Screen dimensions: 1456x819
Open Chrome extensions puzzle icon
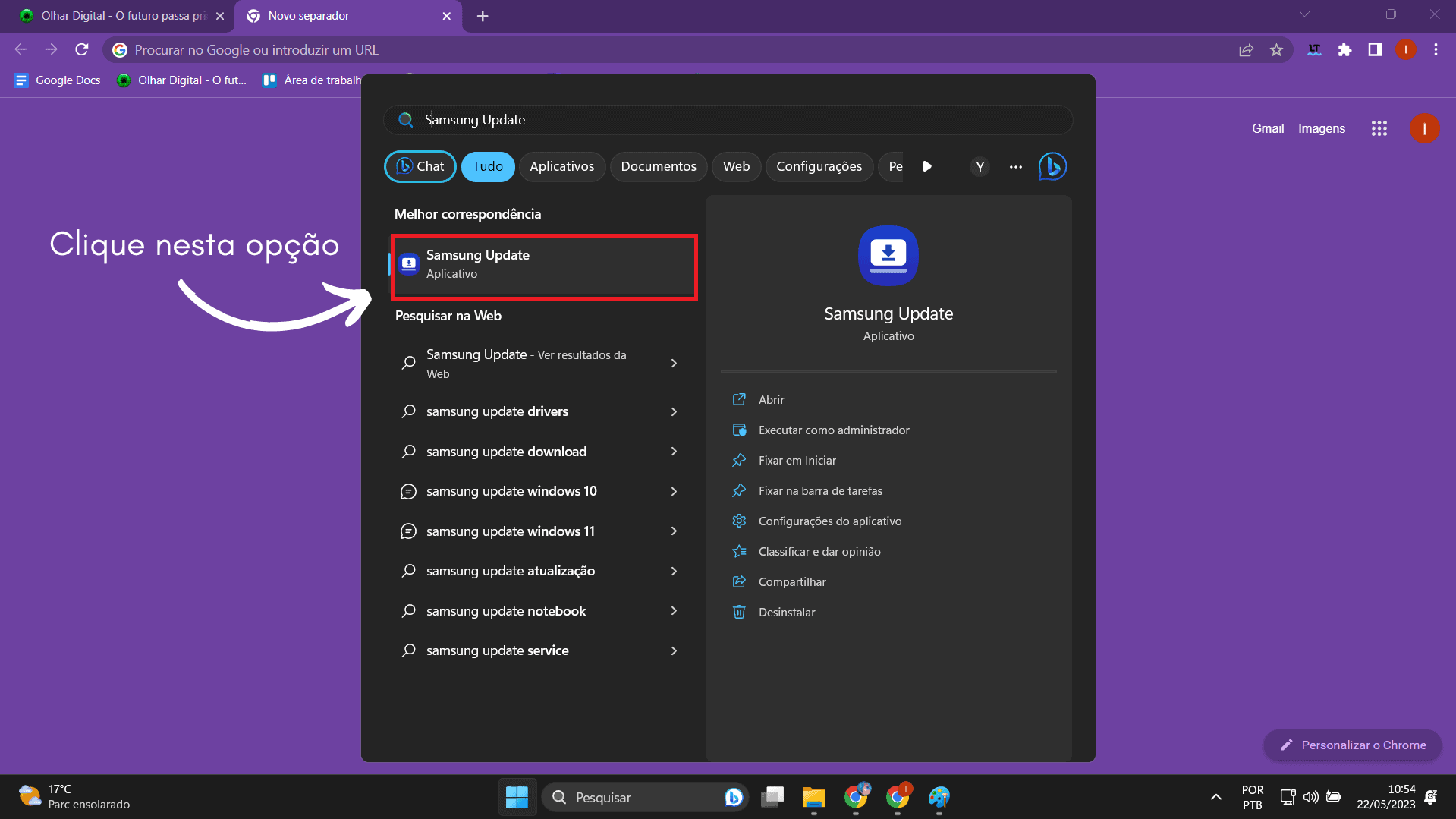[x=1344, y=49]
